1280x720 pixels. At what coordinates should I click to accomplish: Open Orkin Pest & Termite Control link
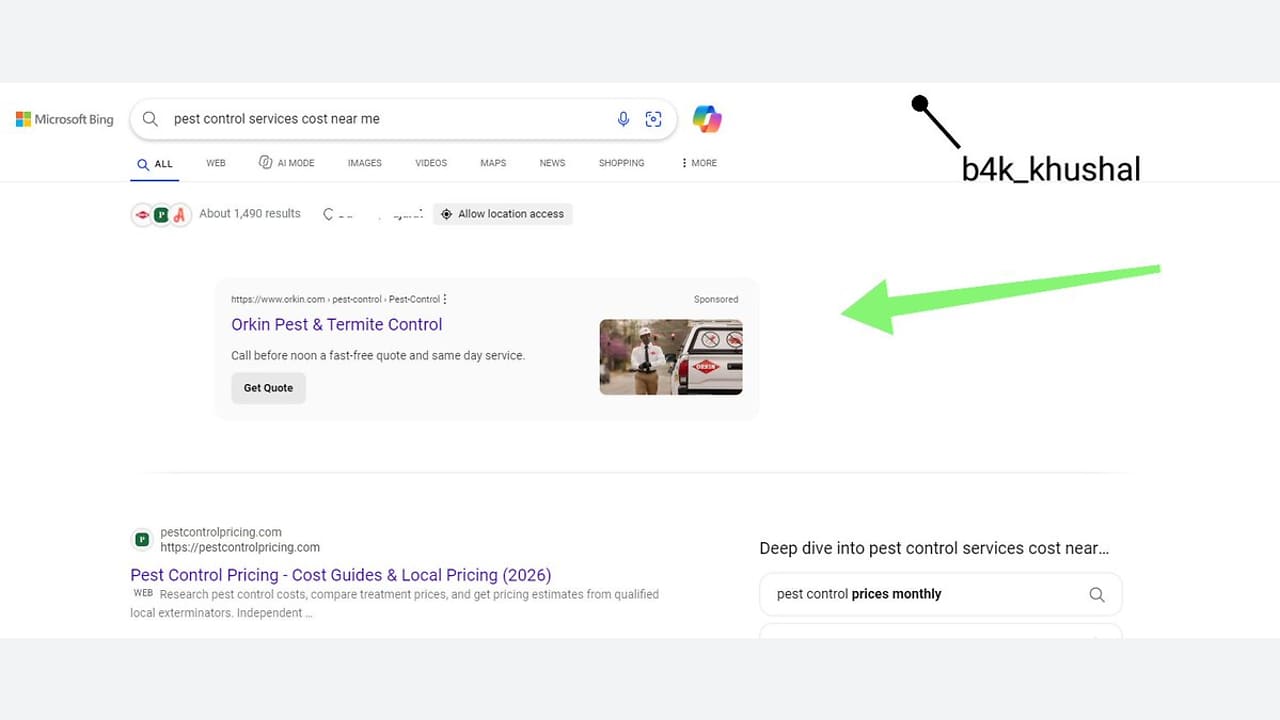click(337, 324)
